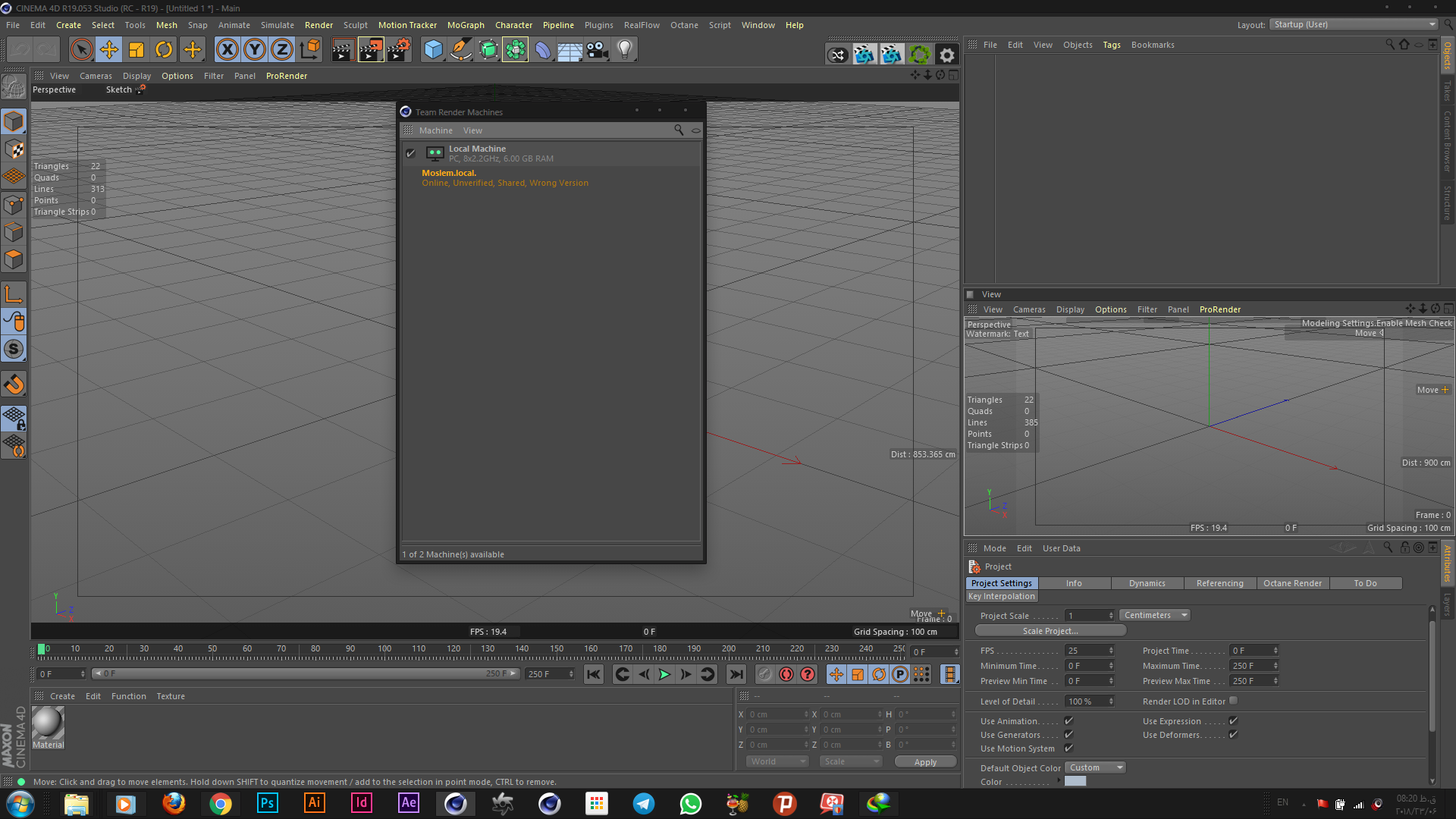Open Edit Render Settings icon

[x=399, y=50]
